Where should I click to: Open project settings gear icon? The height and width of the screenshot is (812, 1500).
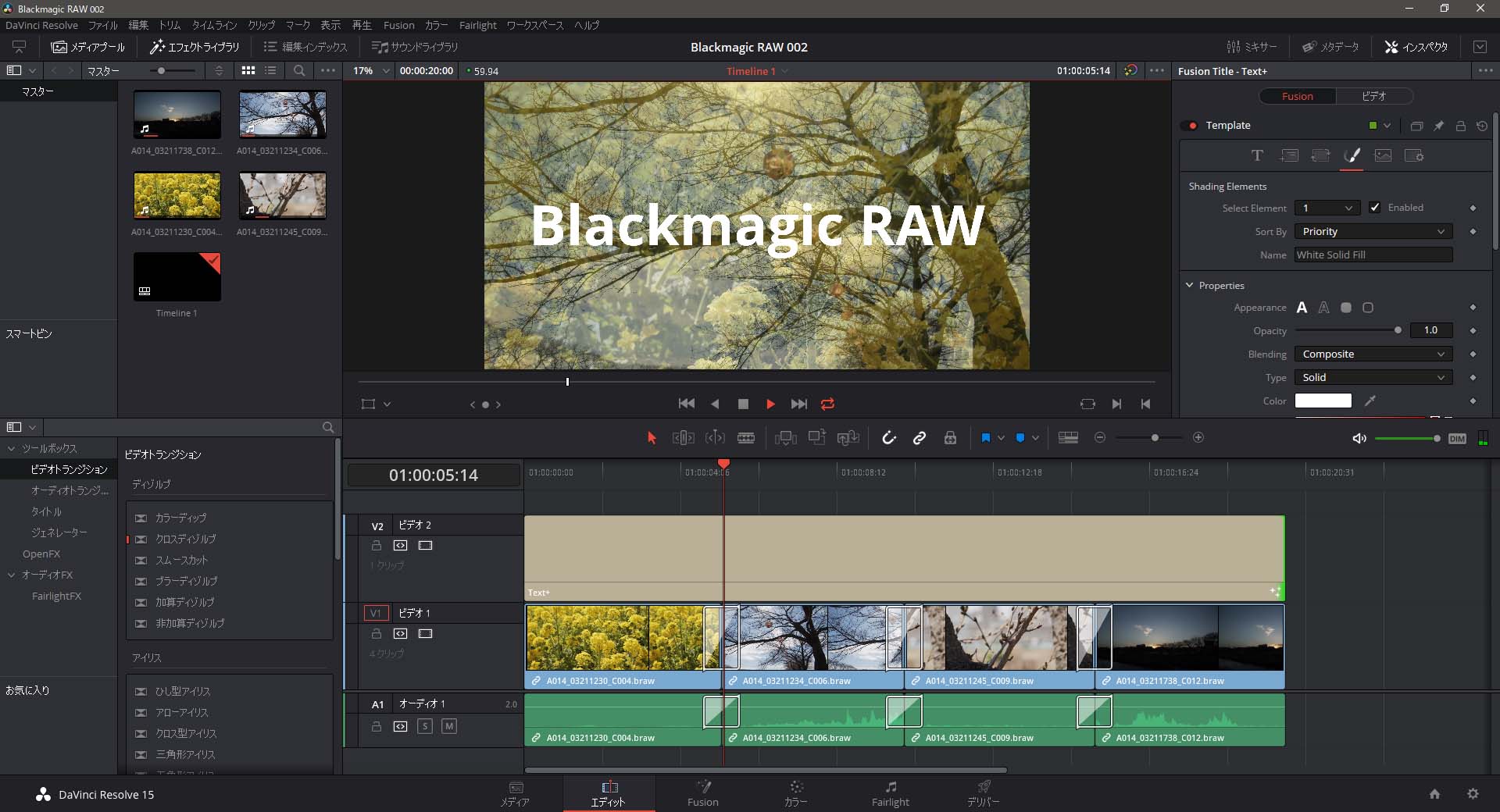[1473, 794]
